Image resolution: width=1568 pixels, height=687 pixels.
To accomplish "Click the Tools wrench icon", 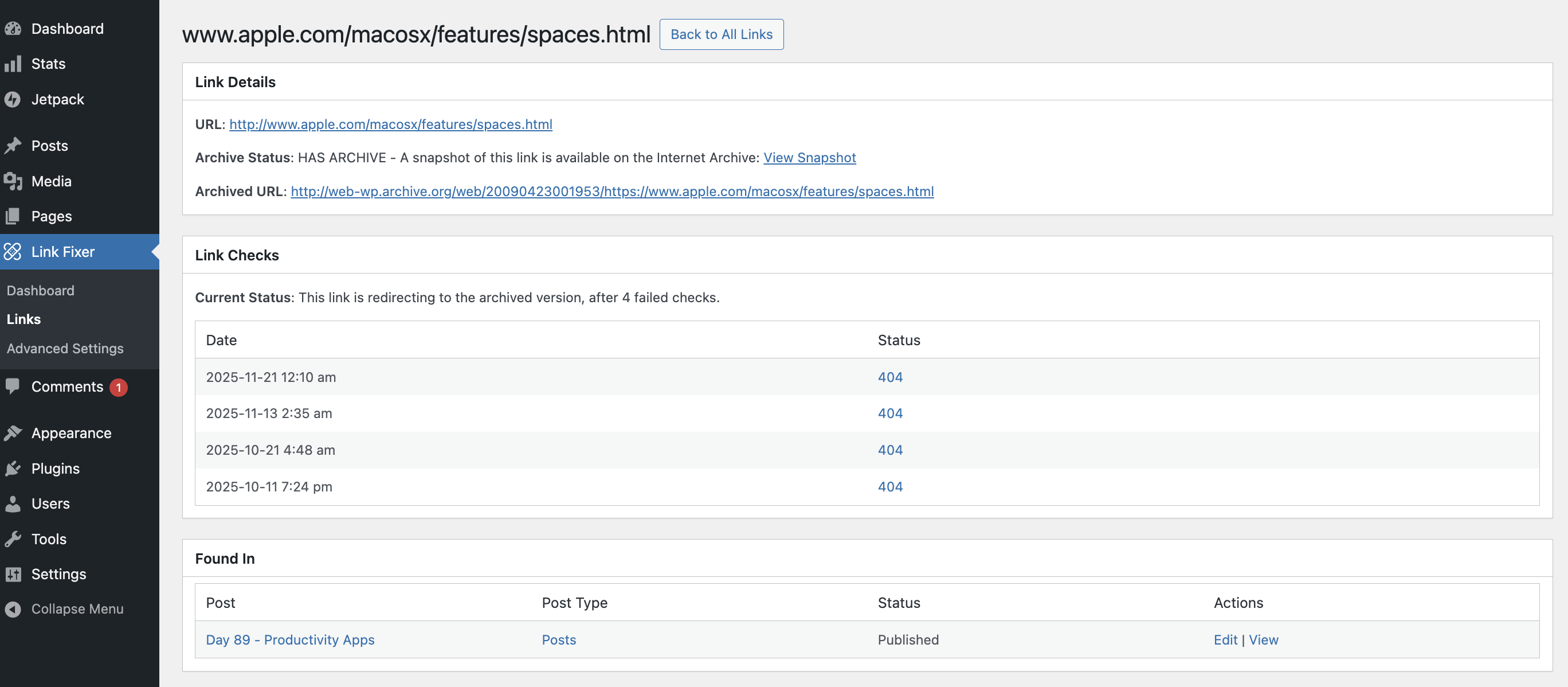I will 13,539.
